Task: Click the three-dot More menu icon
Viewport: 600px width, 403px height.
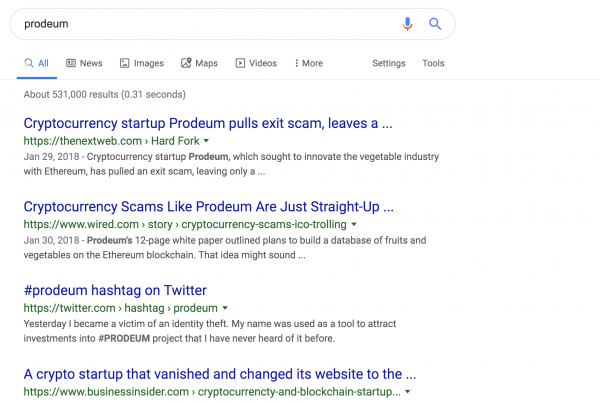Action: [x=297, y=63]
